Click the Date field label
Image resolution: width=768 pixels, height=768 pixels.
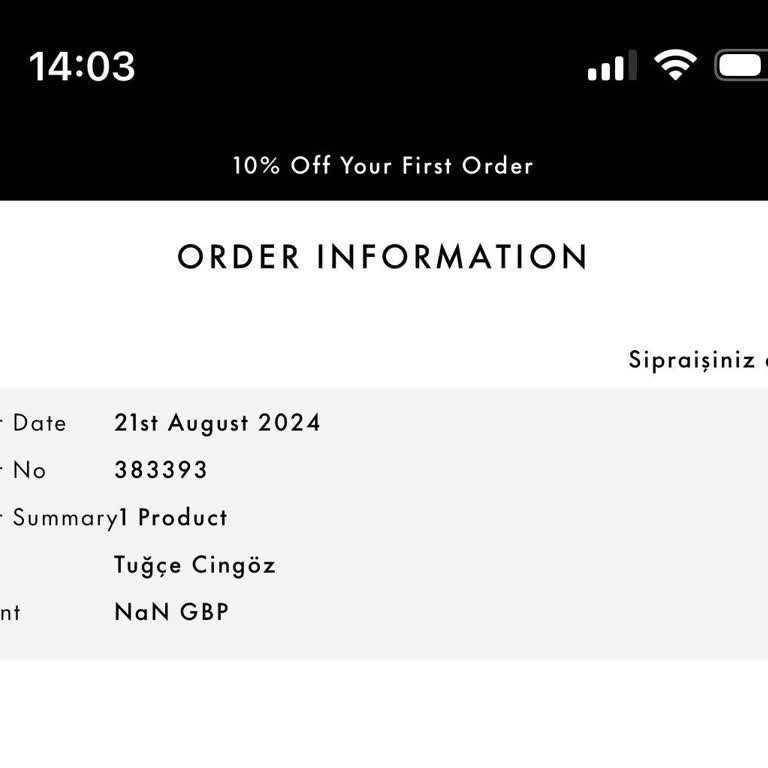point(38,423)
